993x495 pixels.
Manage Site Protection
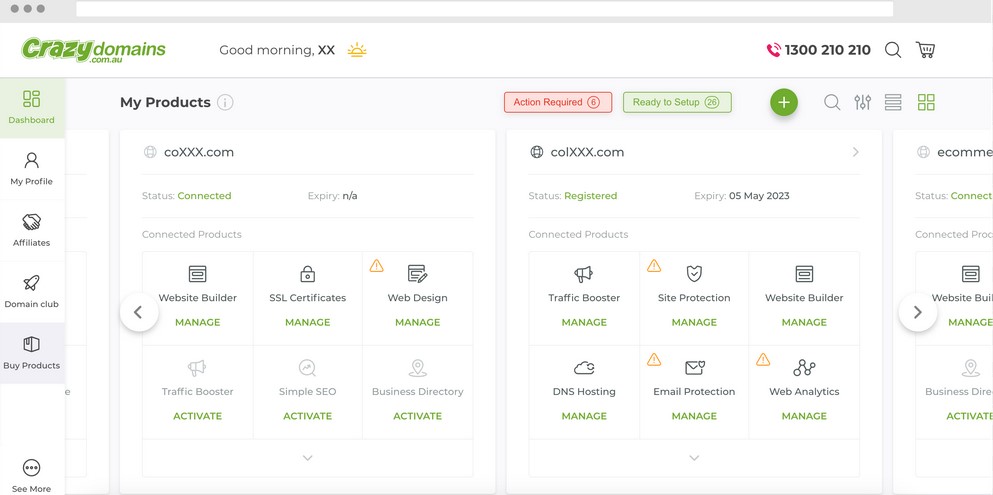coord(694,322)
